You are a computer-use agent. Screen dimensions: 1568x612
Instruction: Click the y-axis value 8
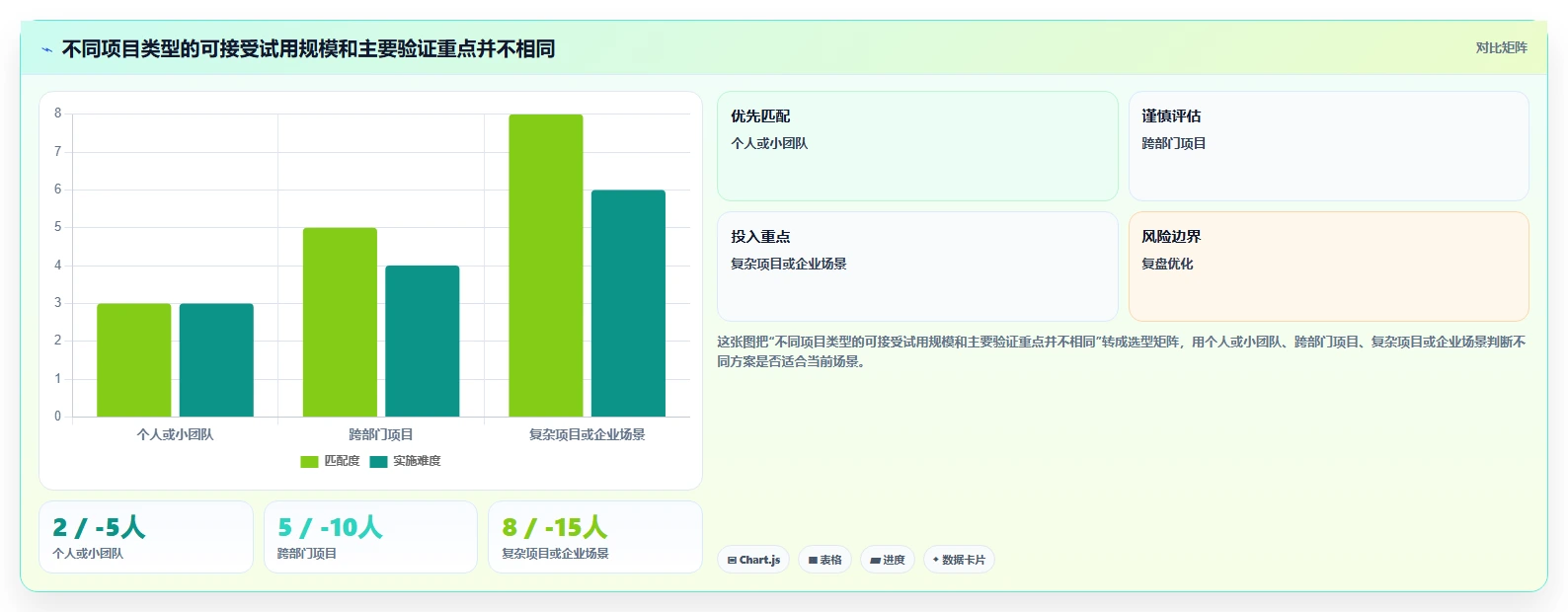point(58,114)
